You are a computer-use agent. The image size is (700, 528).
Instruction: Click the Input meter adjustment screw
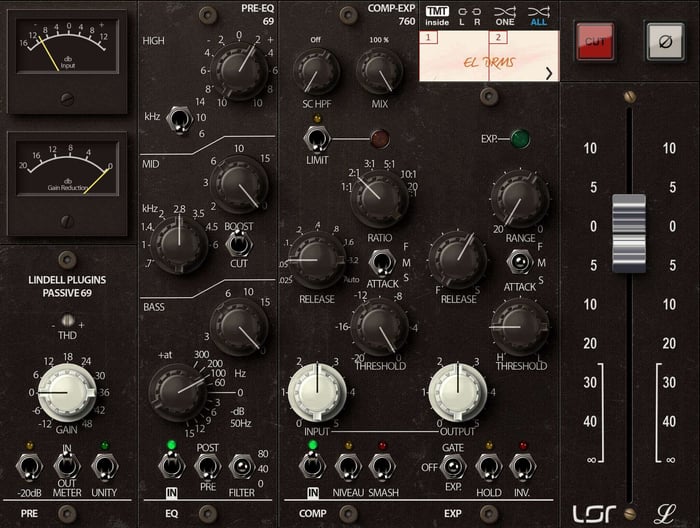coord(67,98)
